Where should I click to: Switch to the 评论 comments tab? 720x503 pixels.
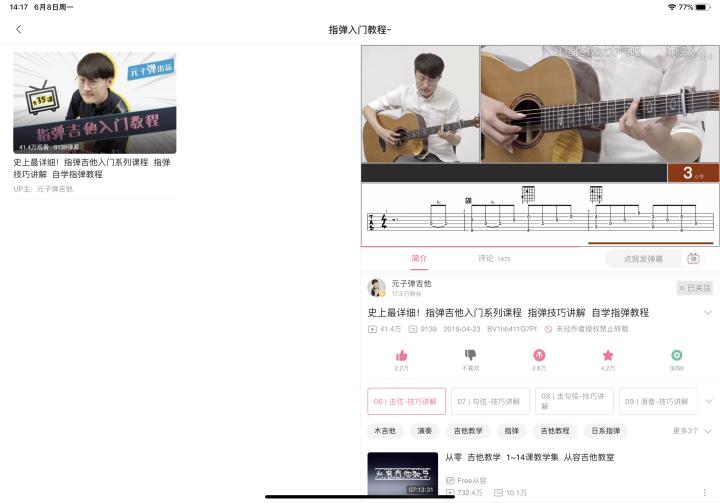[x=494, y=259]
